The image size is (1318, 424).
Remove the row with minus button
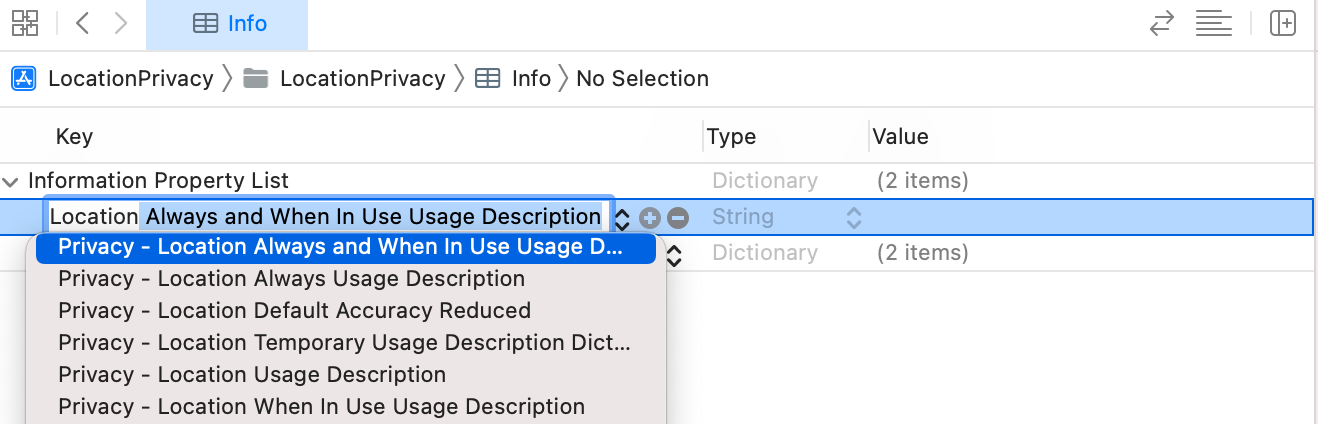(x=678, y=217)
